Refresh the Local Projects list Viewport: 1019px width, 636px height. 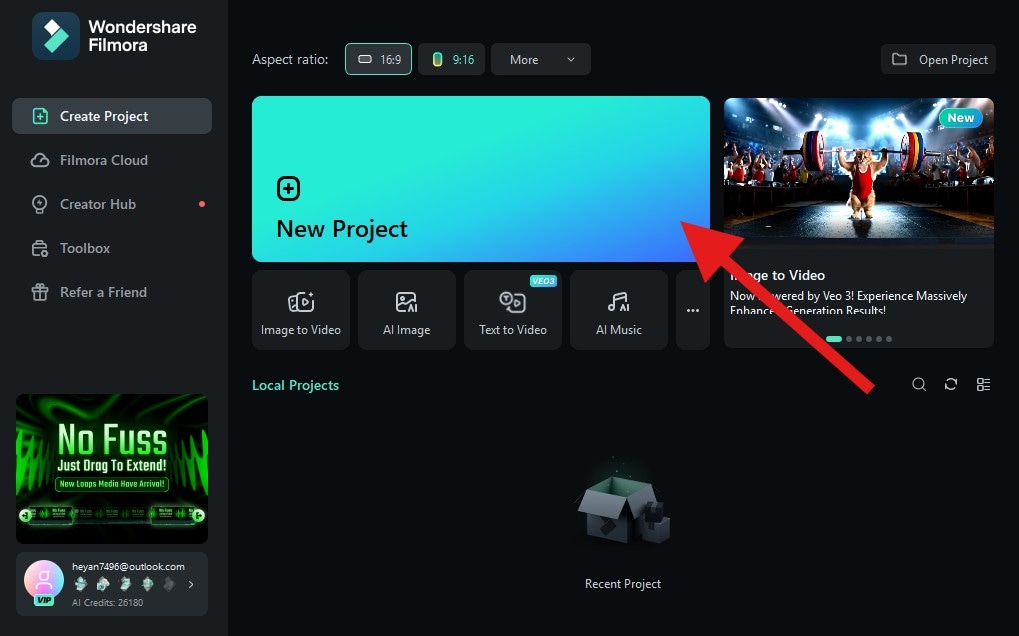951,384
